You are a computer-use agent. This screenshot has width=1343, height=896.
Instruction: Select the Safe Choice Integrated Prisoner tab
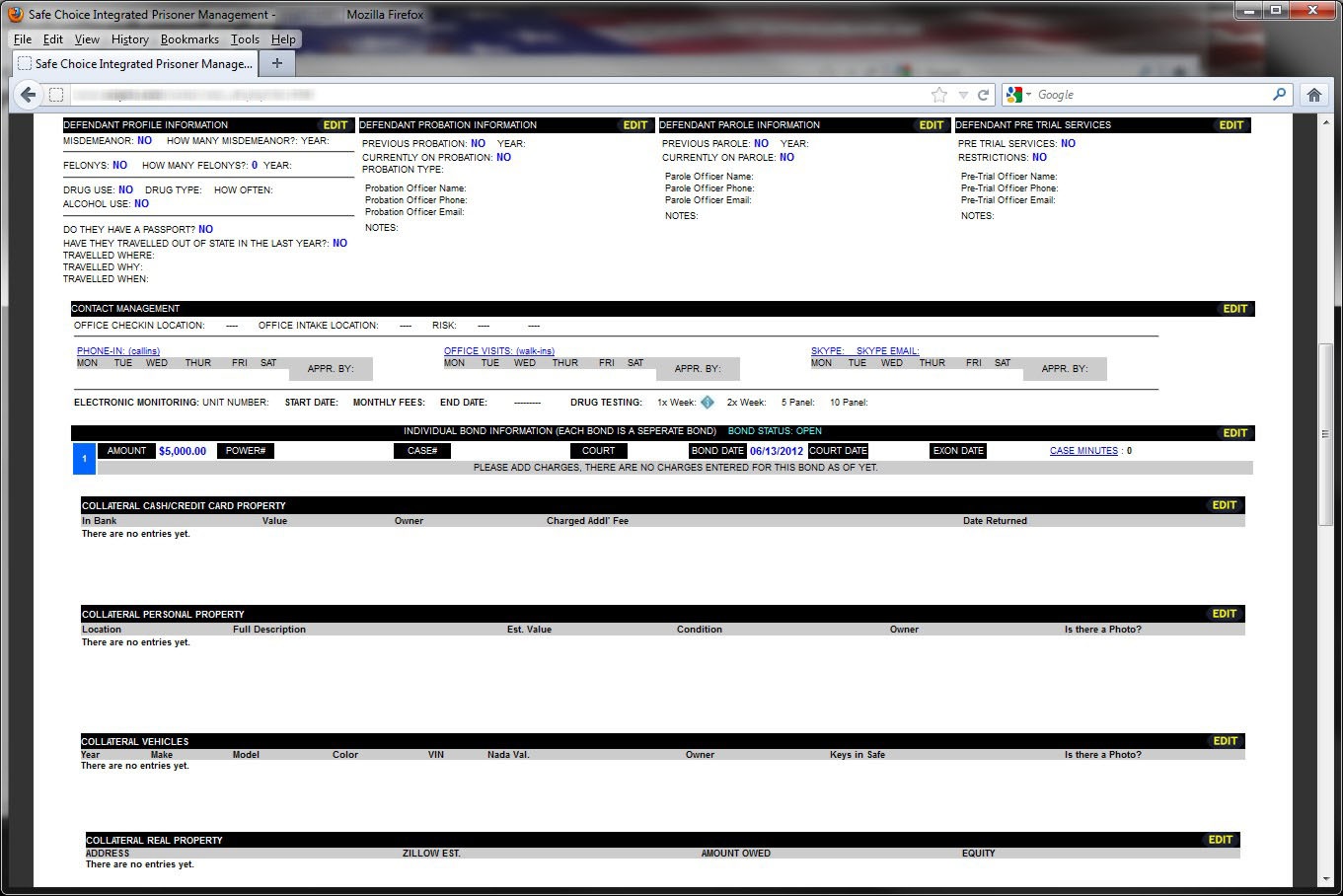135,63
